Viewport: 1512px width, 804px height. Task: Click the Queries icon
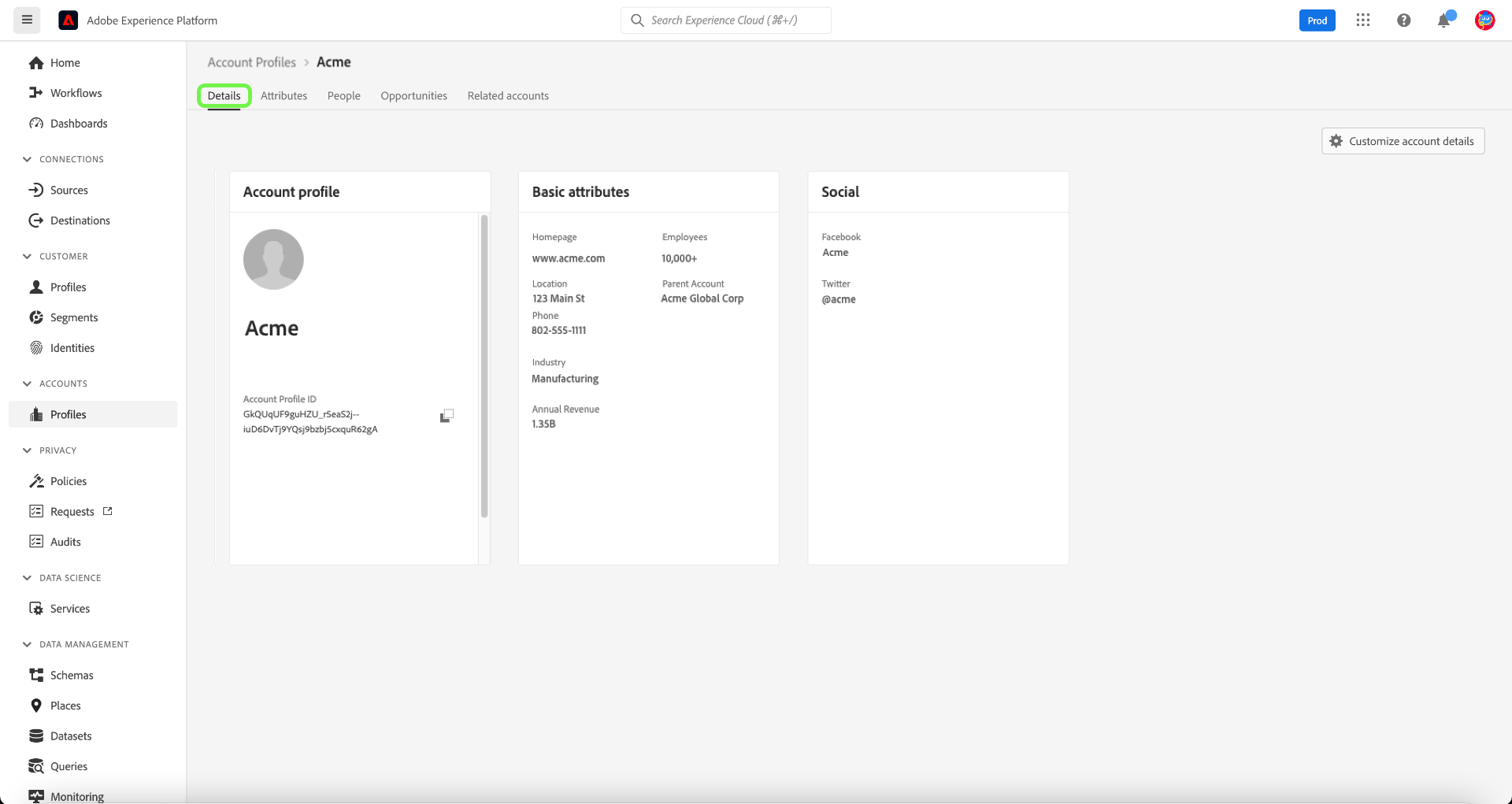[36, 766]
